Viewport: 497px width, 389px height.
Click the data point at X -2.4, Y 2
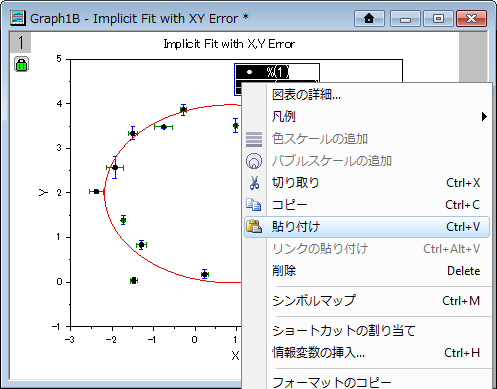96,192
